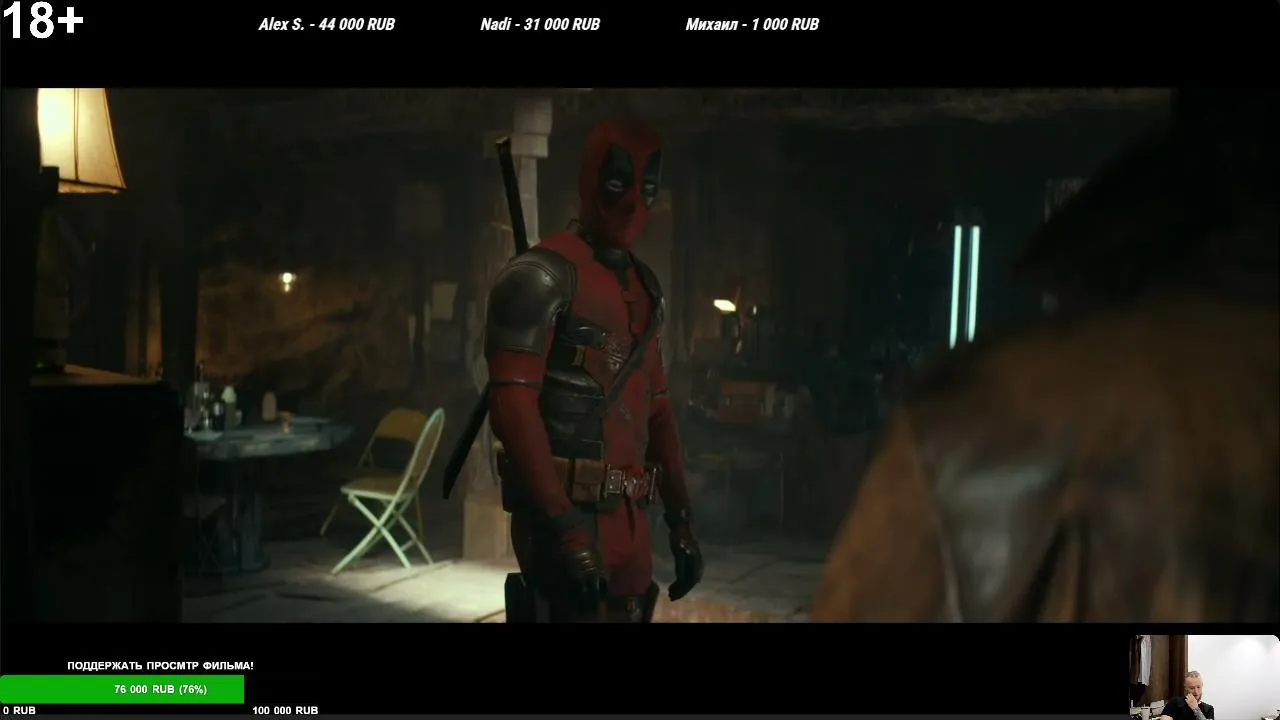Click the '100 000 RUB' goal label

[x=285, y=710]
